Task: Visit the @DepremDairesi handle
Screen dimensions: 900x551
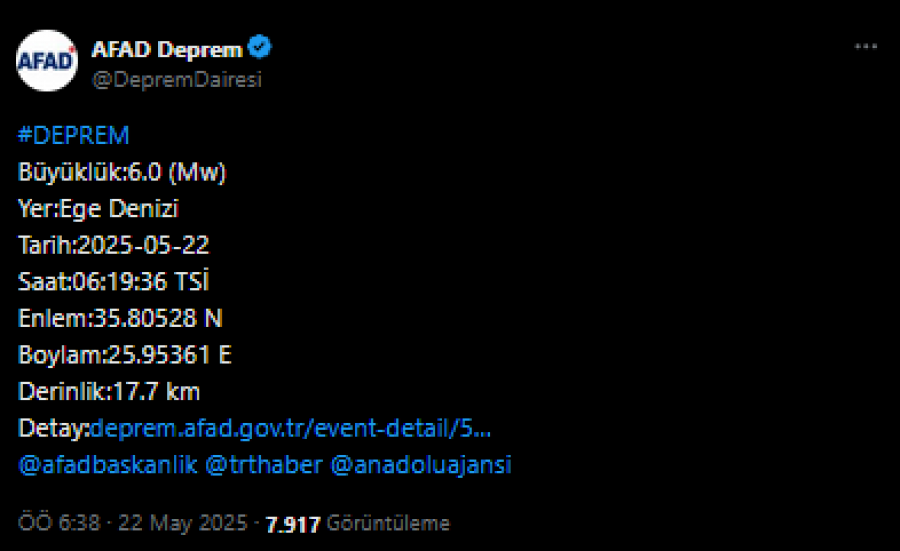Action: (x=177, y=79)
